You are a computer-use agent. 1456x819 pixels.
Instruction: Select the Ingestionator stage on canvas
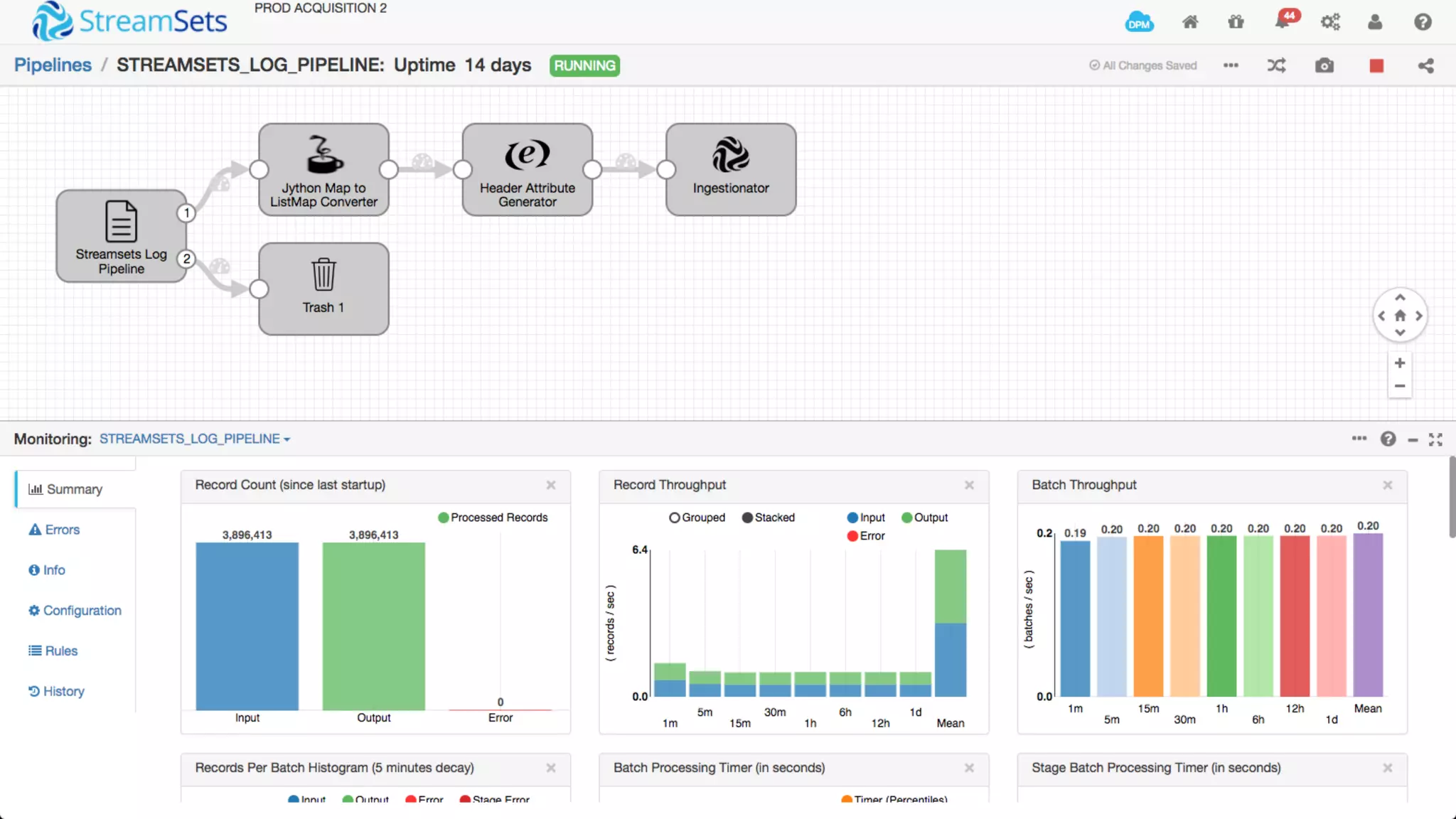[730, 169]
